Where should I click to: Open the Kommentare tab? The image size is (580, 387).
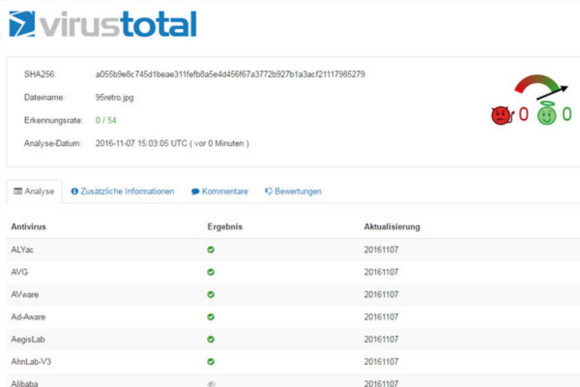point(220,191)
